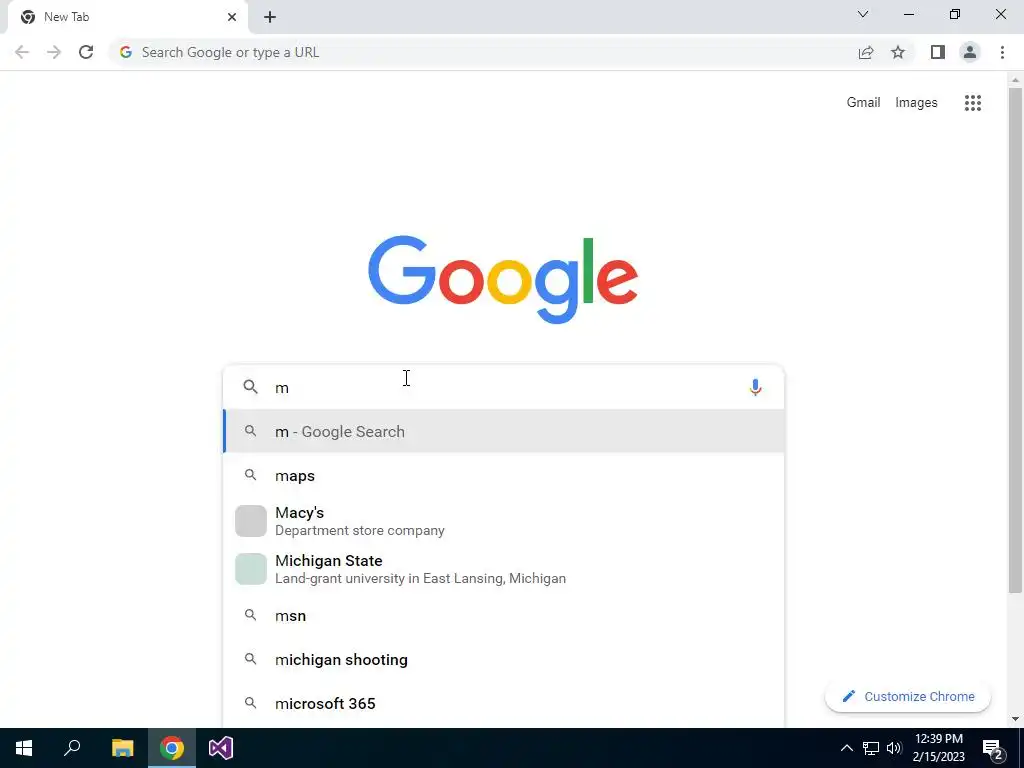Open a new tab with plus button

tap(270, 17)
